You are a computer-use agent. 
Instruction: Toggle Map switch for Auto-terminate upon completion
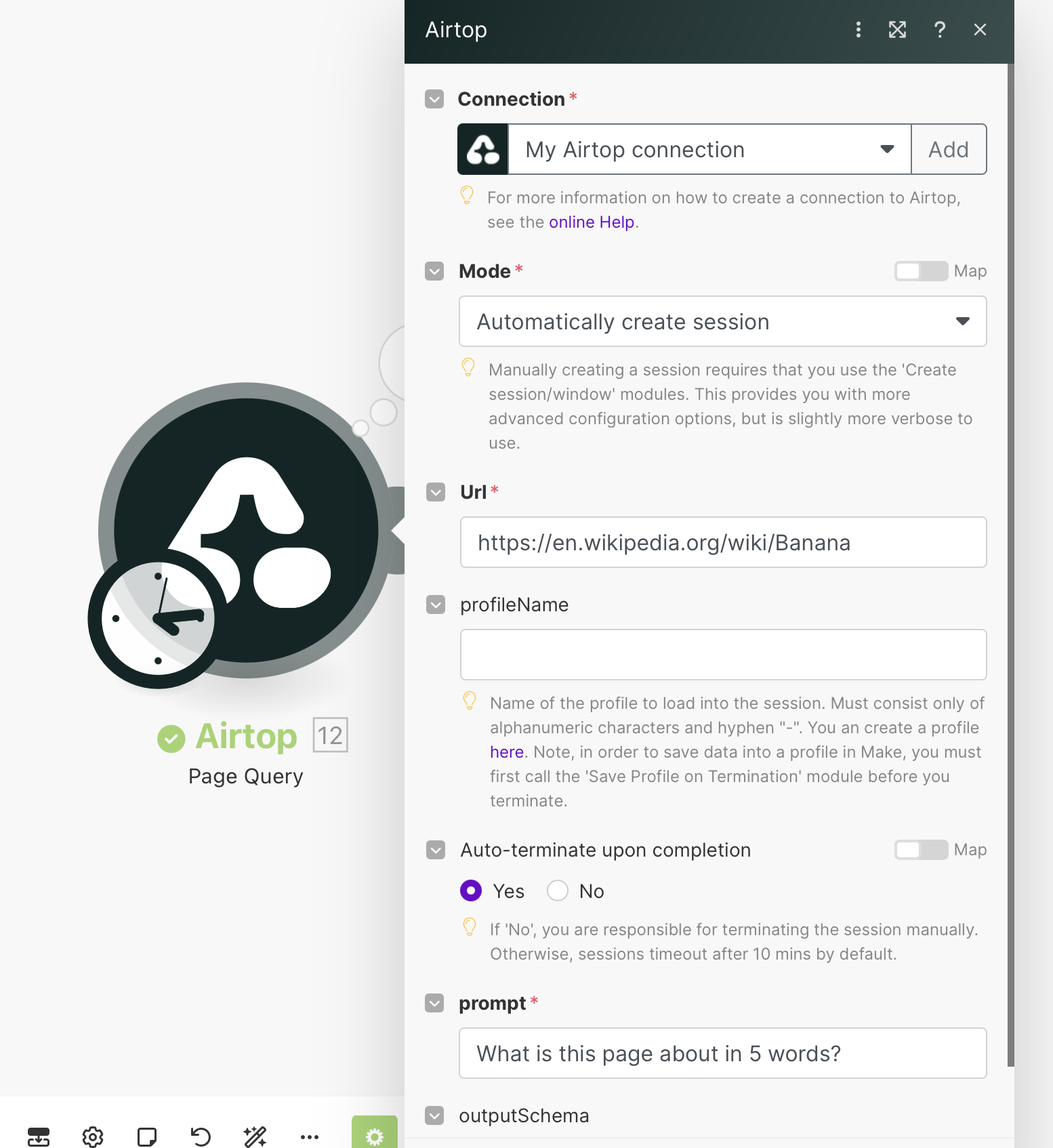pos(921,850)
